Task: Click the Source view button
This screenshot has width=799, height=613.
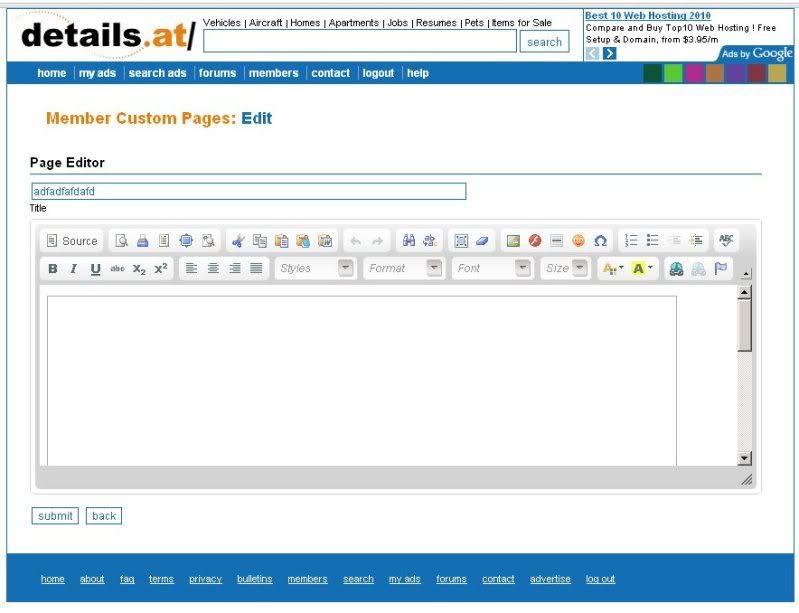Action: (x=71, y=241)
